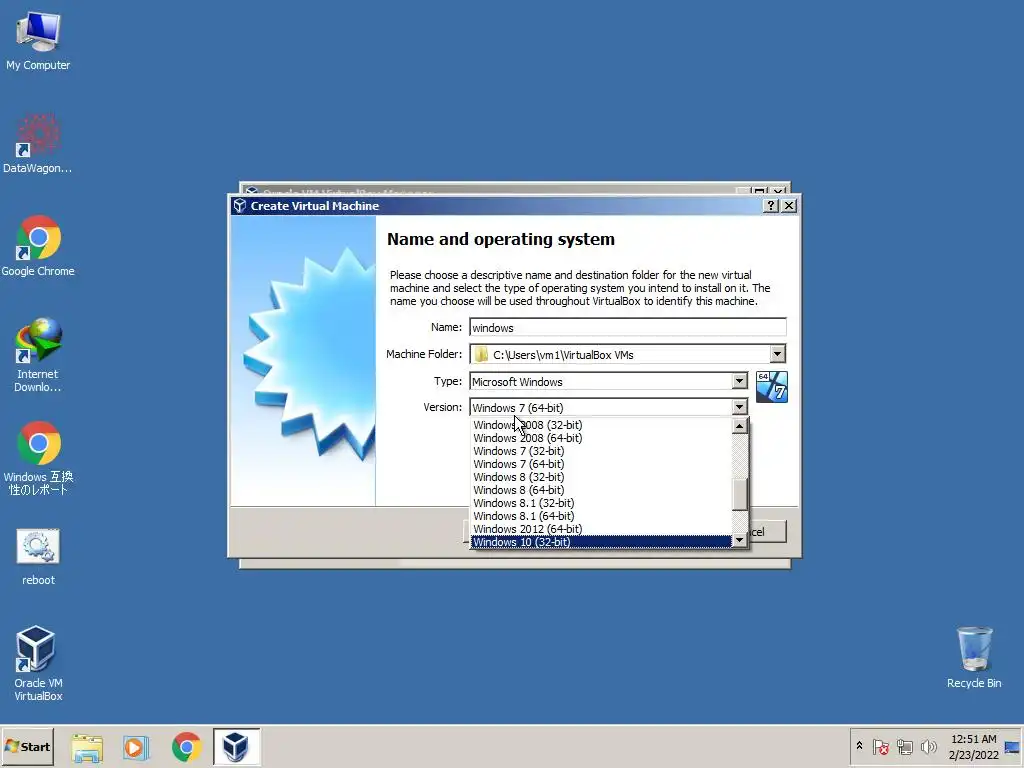Open the Type dropdown Microsoft Windows

click(x=608, y=381)
